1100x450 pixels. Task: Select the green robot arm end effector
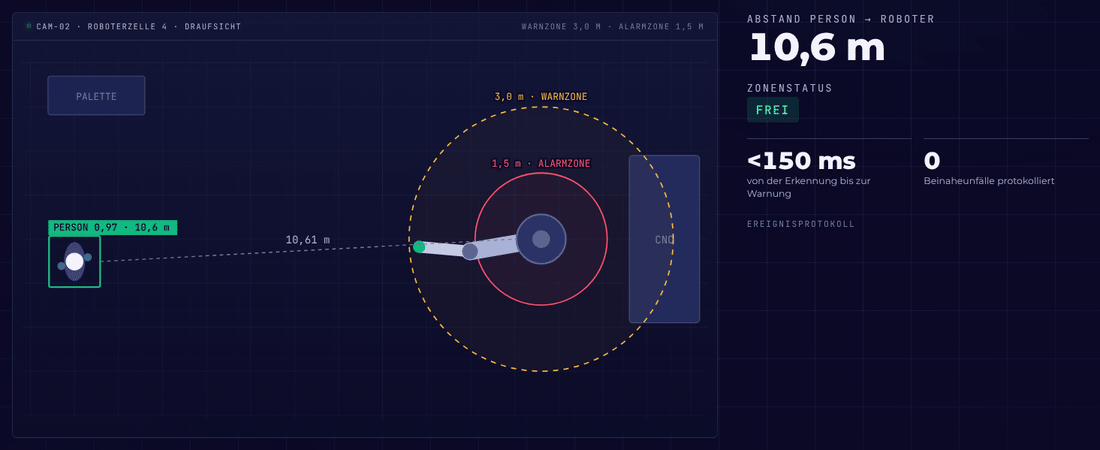coord(419,246)
